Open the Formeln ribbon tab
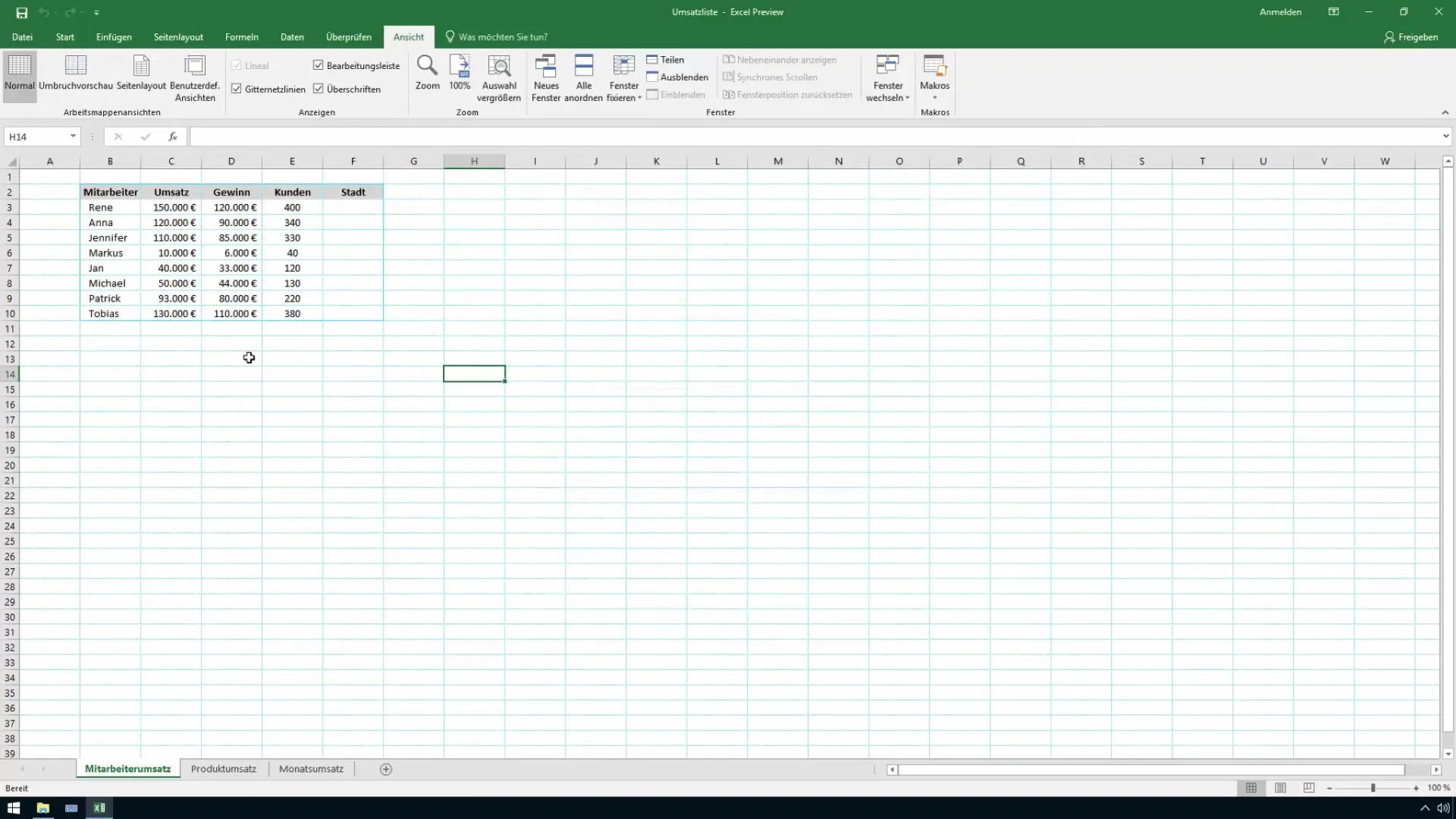The width and height of the screenshot is (1456, 819). (x=242, y=37)
